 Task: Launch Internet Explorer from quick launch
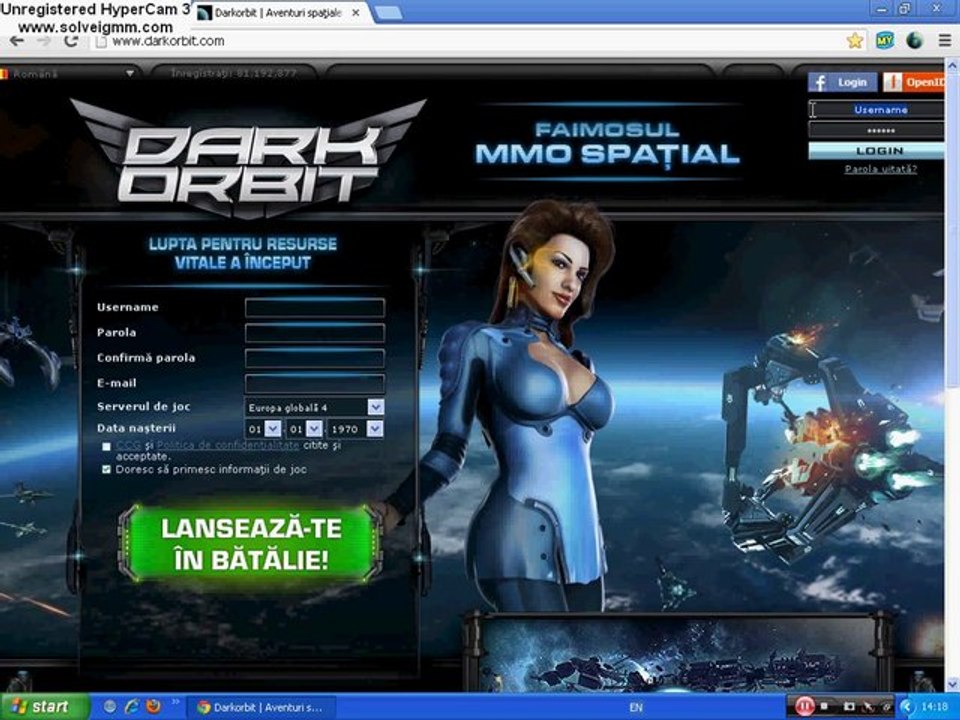131,707
